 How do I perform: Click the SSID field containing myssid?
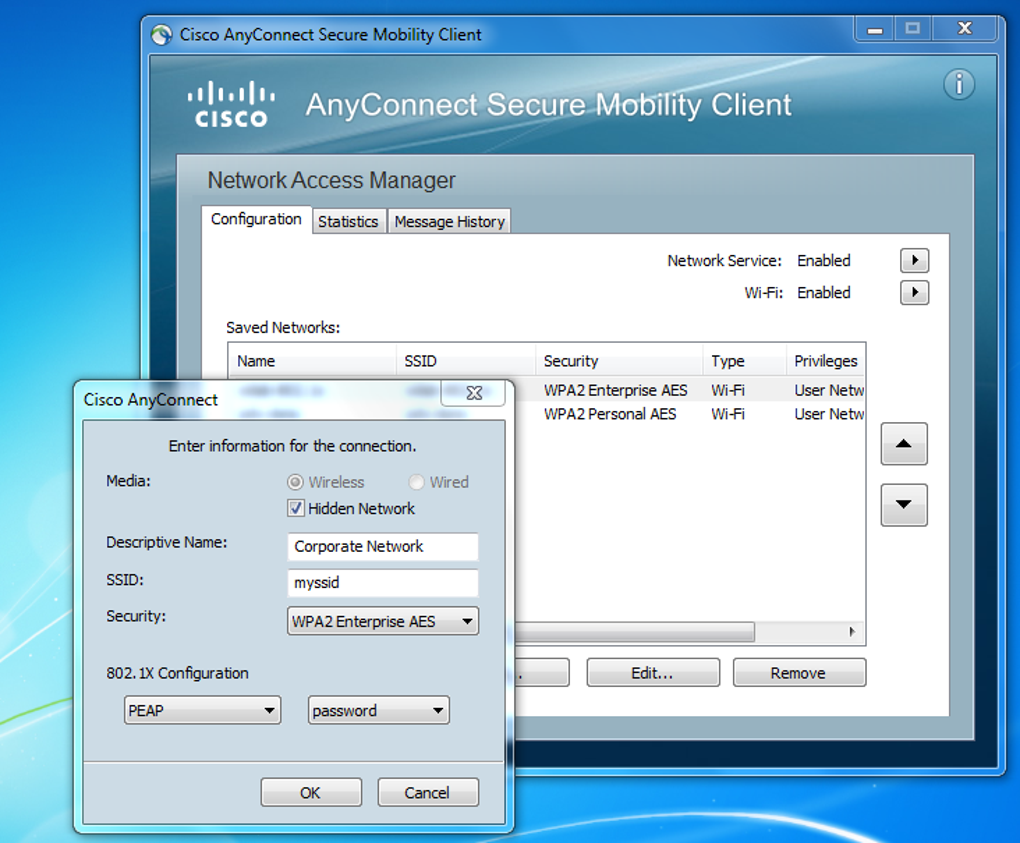[x=382, y=583]
